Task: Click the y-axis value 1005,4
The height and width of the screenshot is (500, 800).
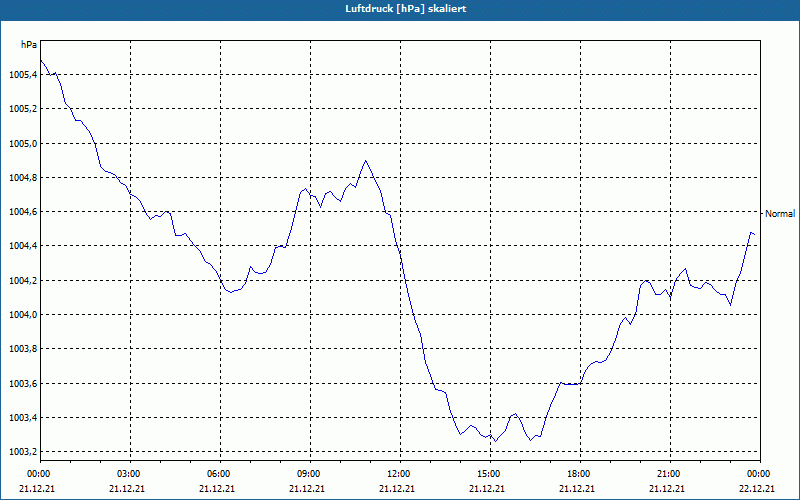Action: tap(23, 75)
